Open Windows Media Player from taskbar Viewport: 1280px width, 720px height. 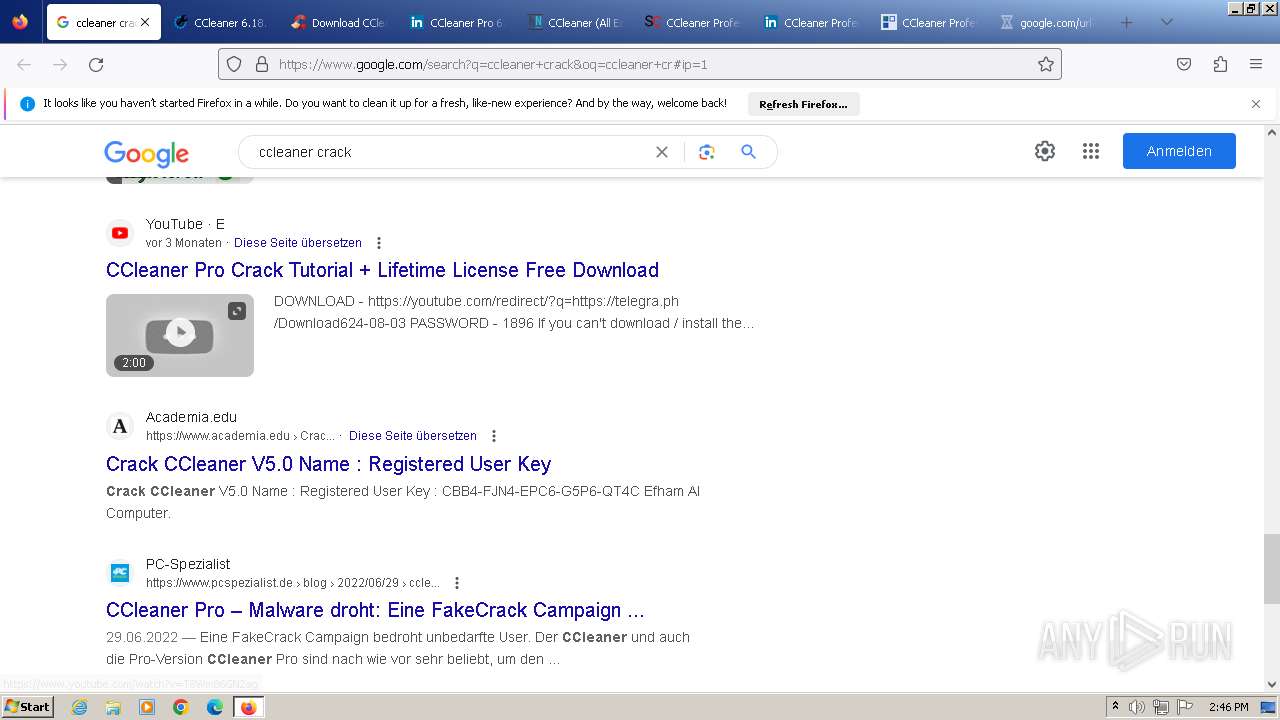point(147,707)
